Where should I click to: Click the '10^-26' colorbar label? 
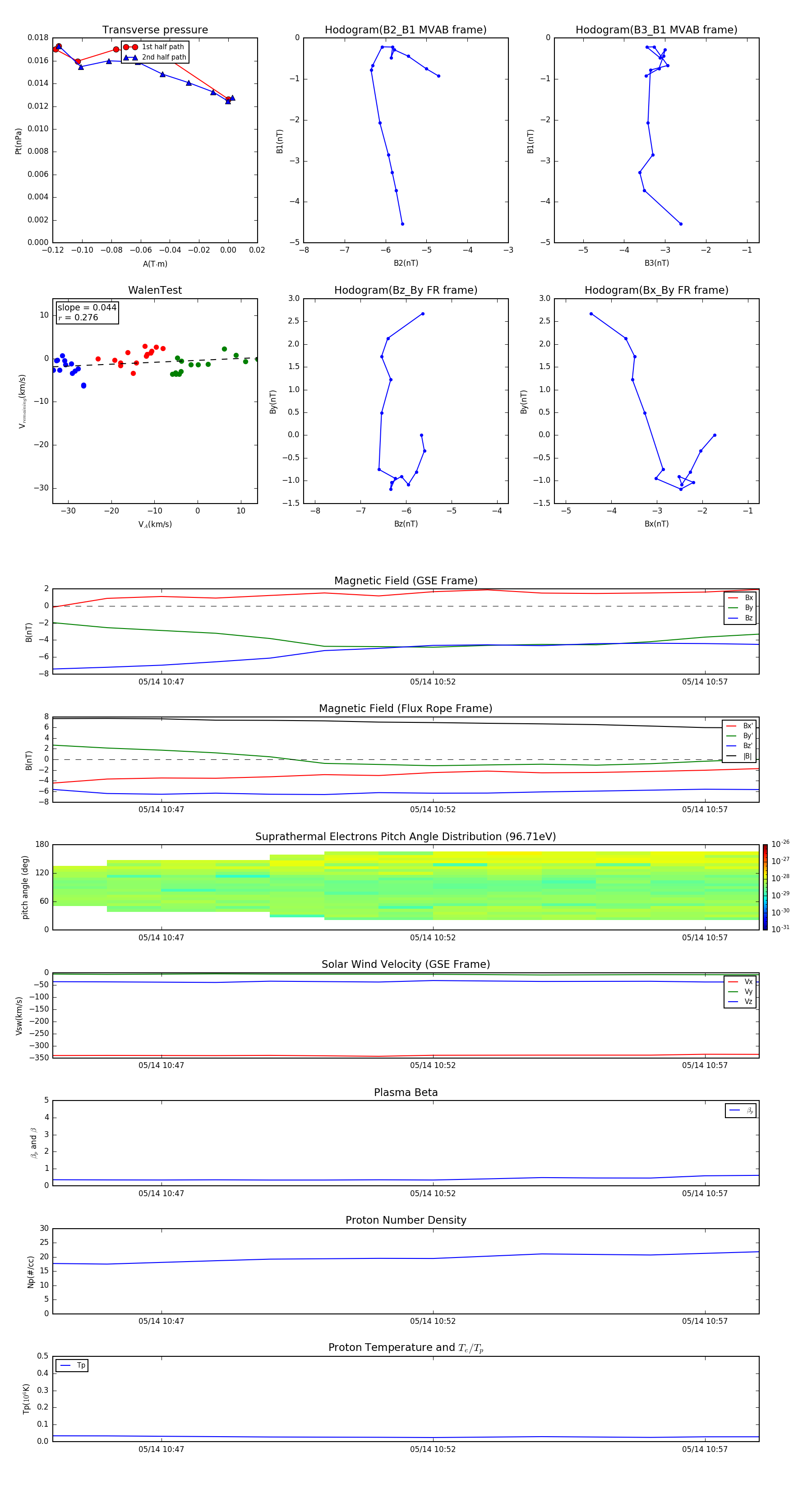(x=780, y=844)
